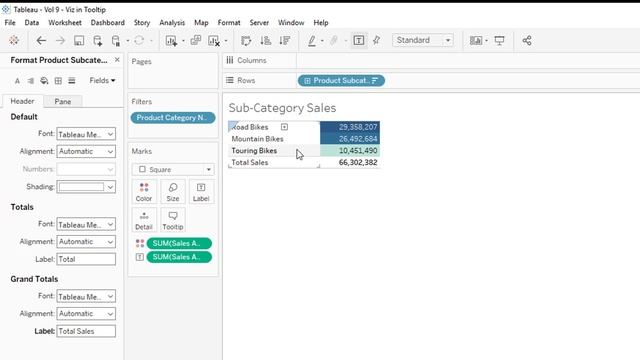640x360 pixels.
Task: Save the workbook with the Save icon
Action: 79,40
